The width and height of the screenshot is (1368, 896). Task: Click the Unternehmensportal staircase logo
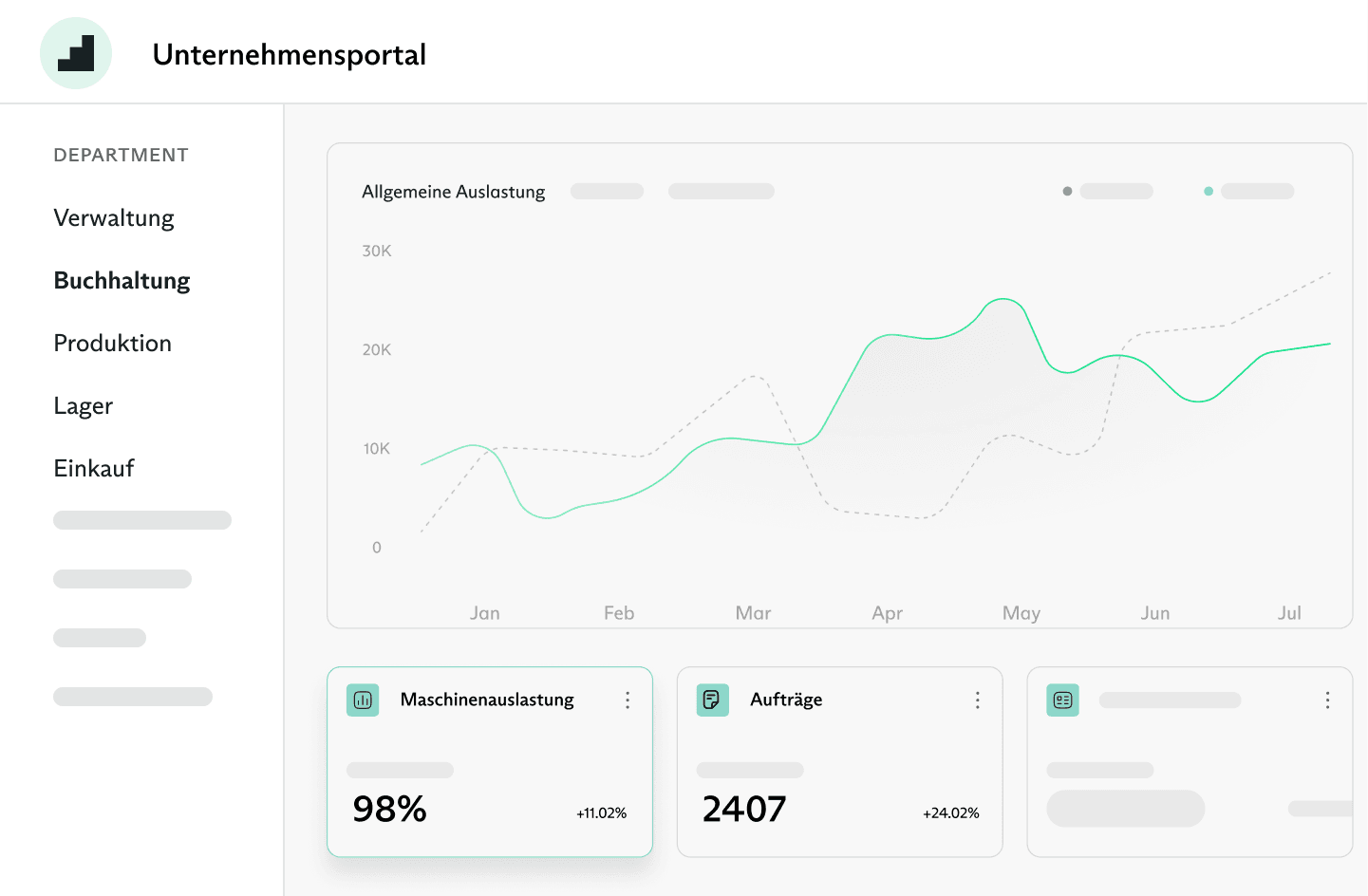[76, 53]
